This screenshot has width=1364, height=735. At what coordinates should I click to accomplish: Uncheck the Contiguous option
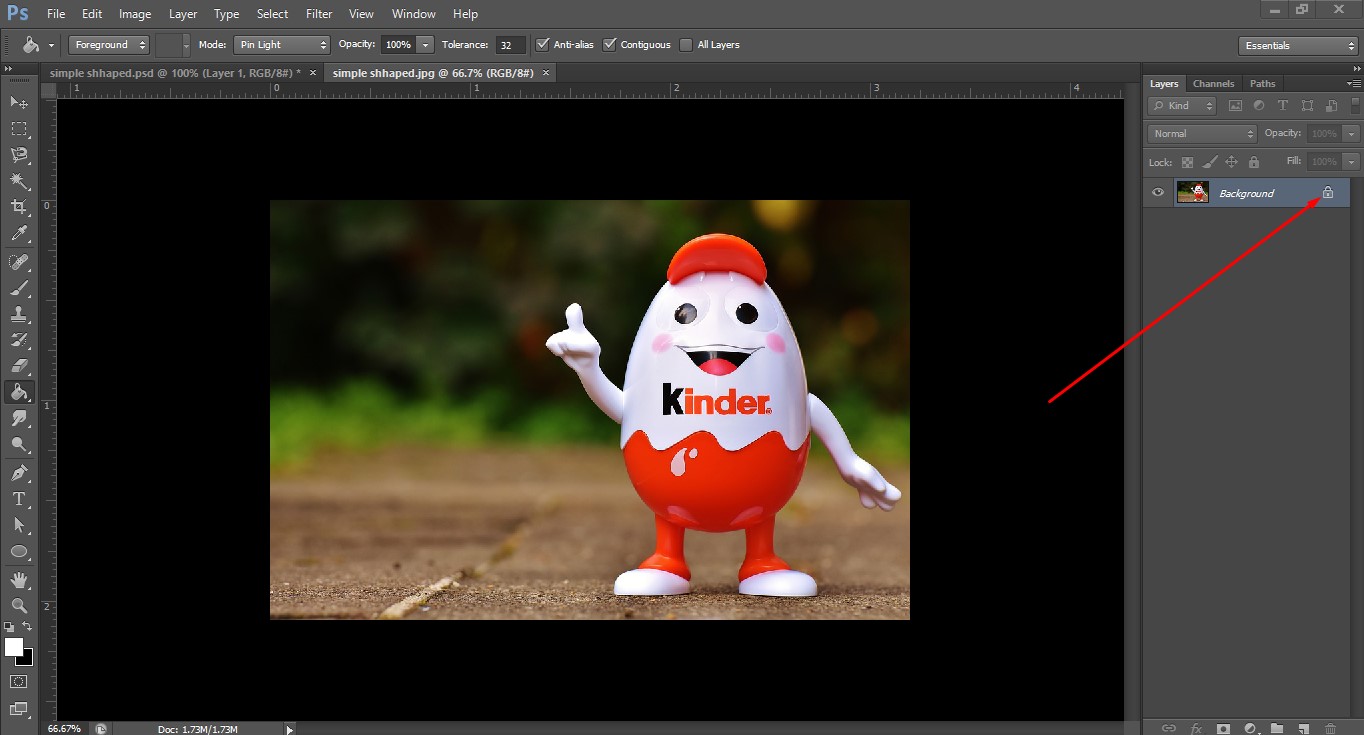(x=610, y=45)
